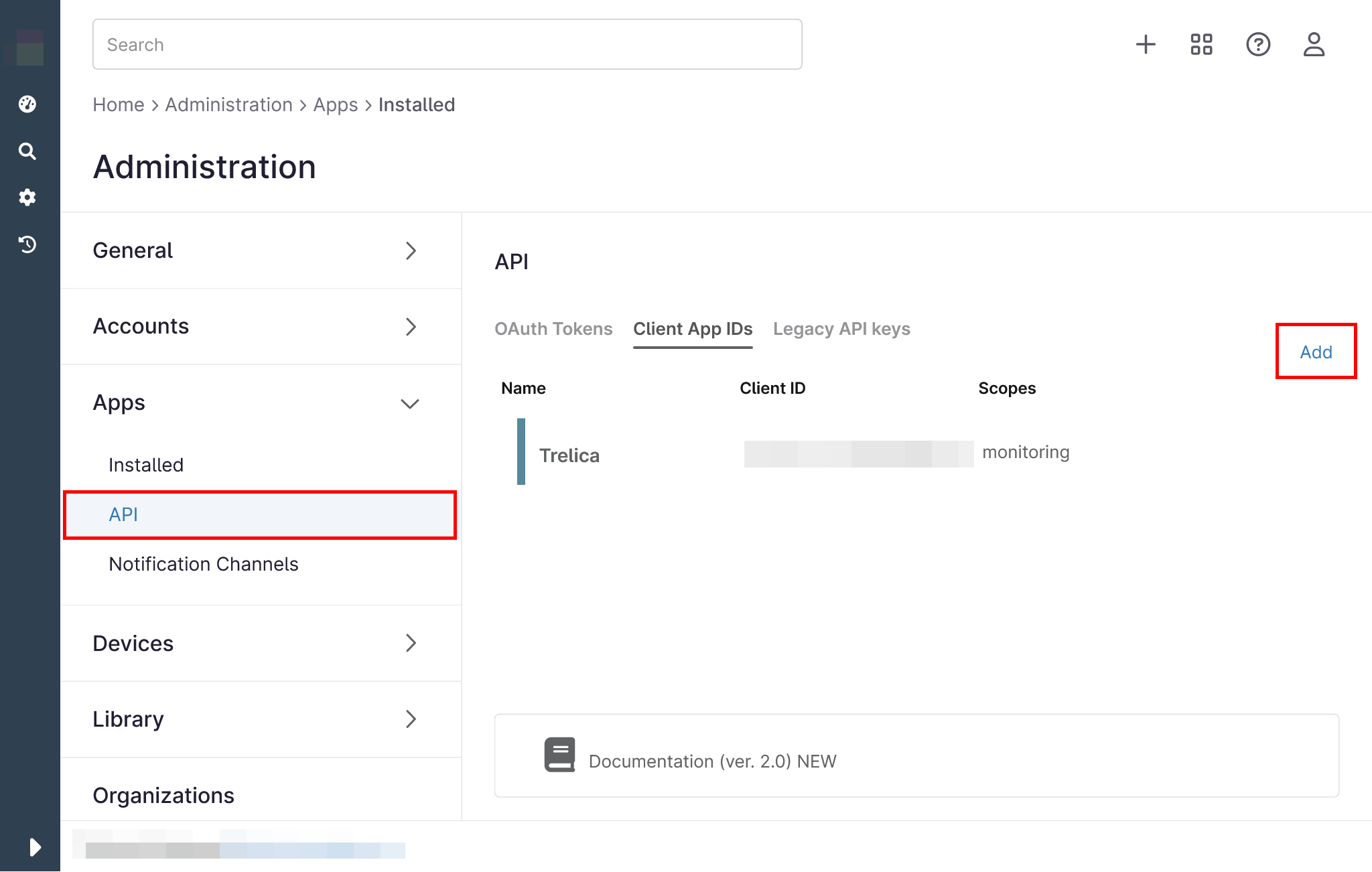The image size is (1372, 872).
Task: Expand the General section chevron
Action: [411, 251]
